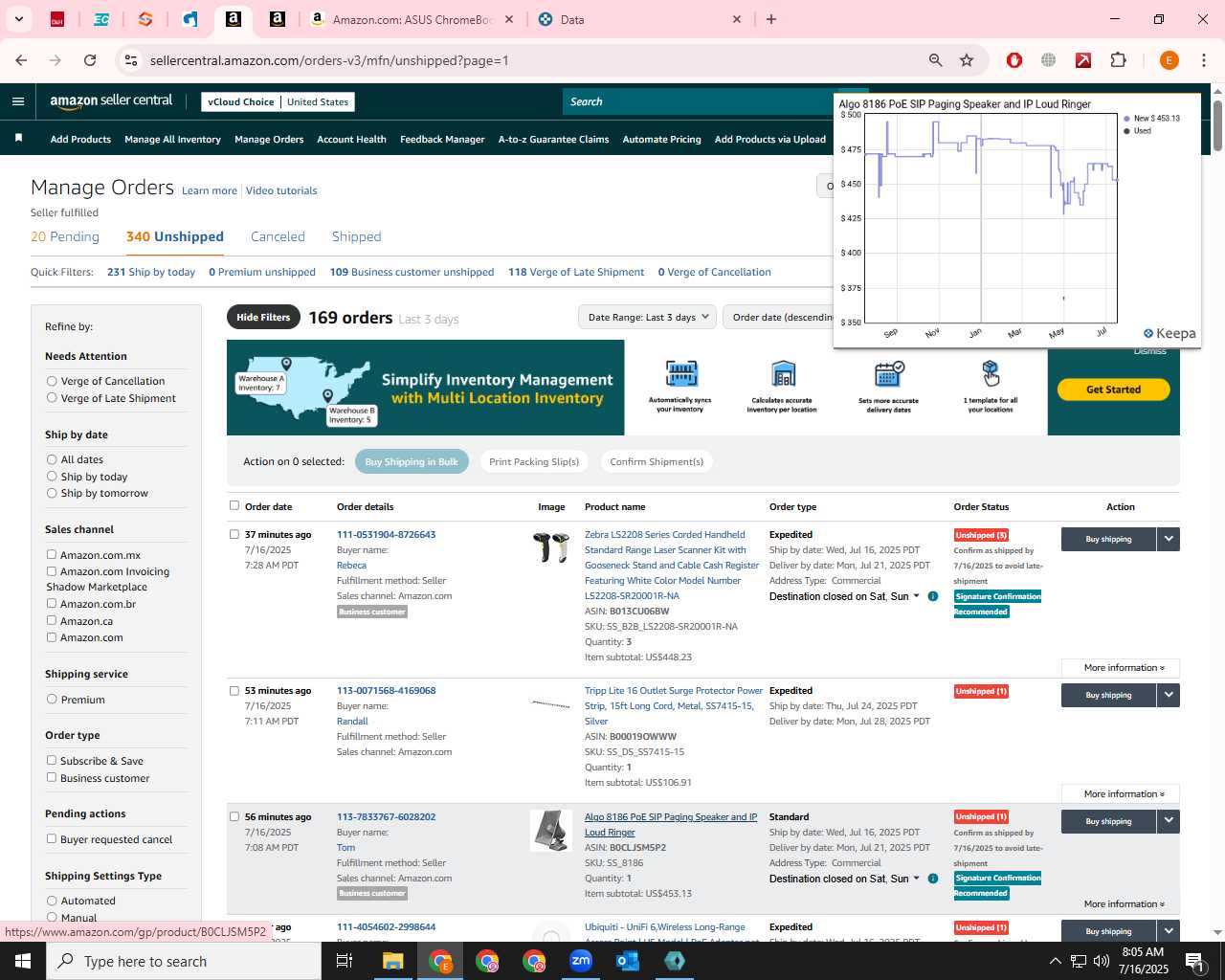1225x980 pixels.
Task: Open File Explorer from the taskbar
Action: [392, 961]
